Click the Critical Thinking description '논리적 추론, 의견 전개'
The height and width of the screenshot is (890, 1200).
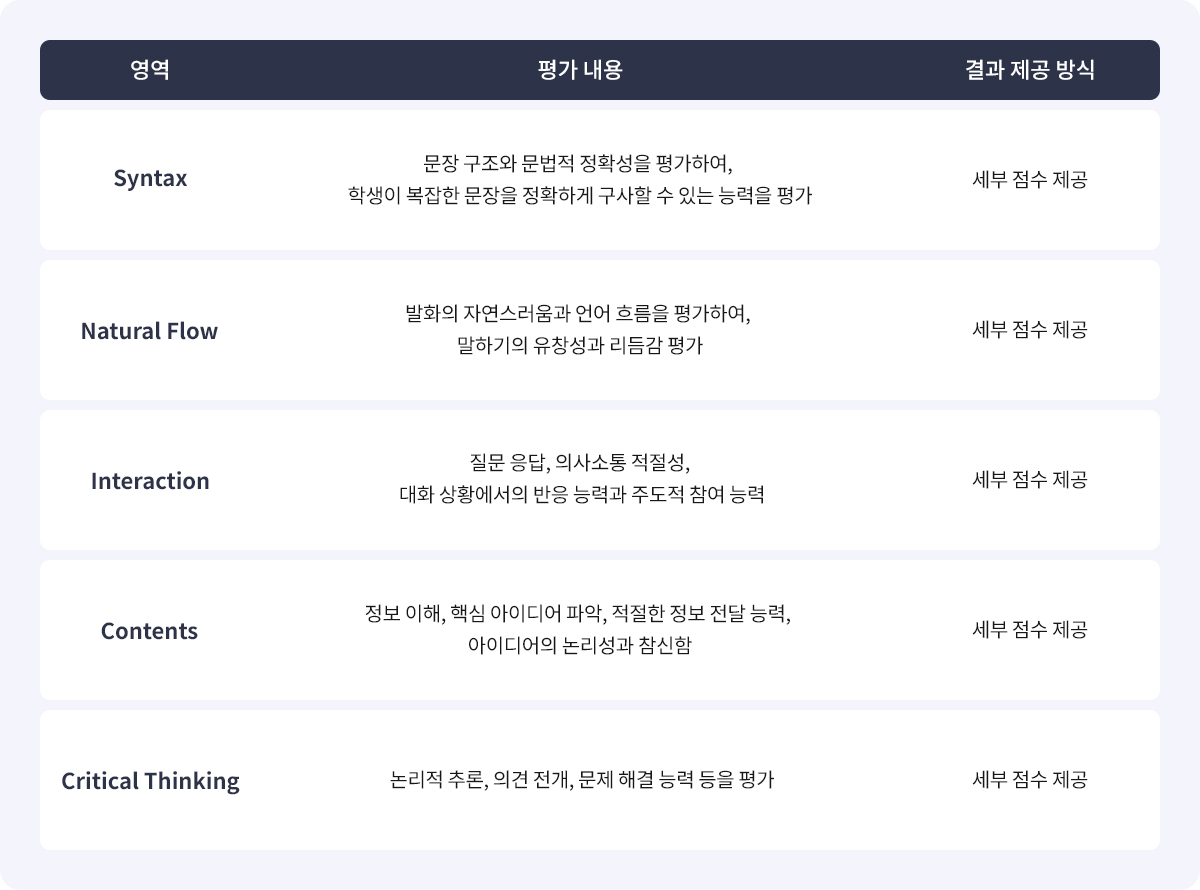click(581, 780)
